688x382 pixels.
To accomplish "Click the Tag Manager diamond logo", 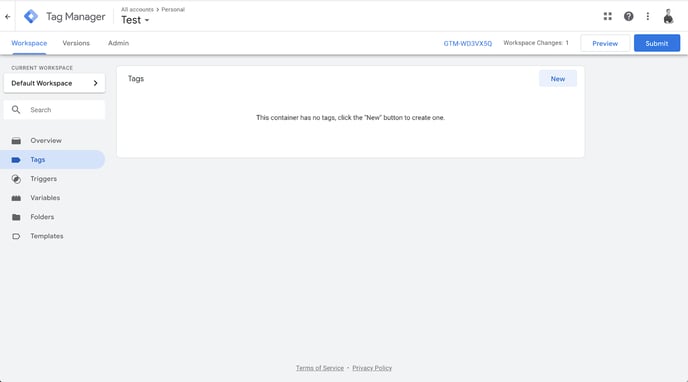I will point(31,16).
